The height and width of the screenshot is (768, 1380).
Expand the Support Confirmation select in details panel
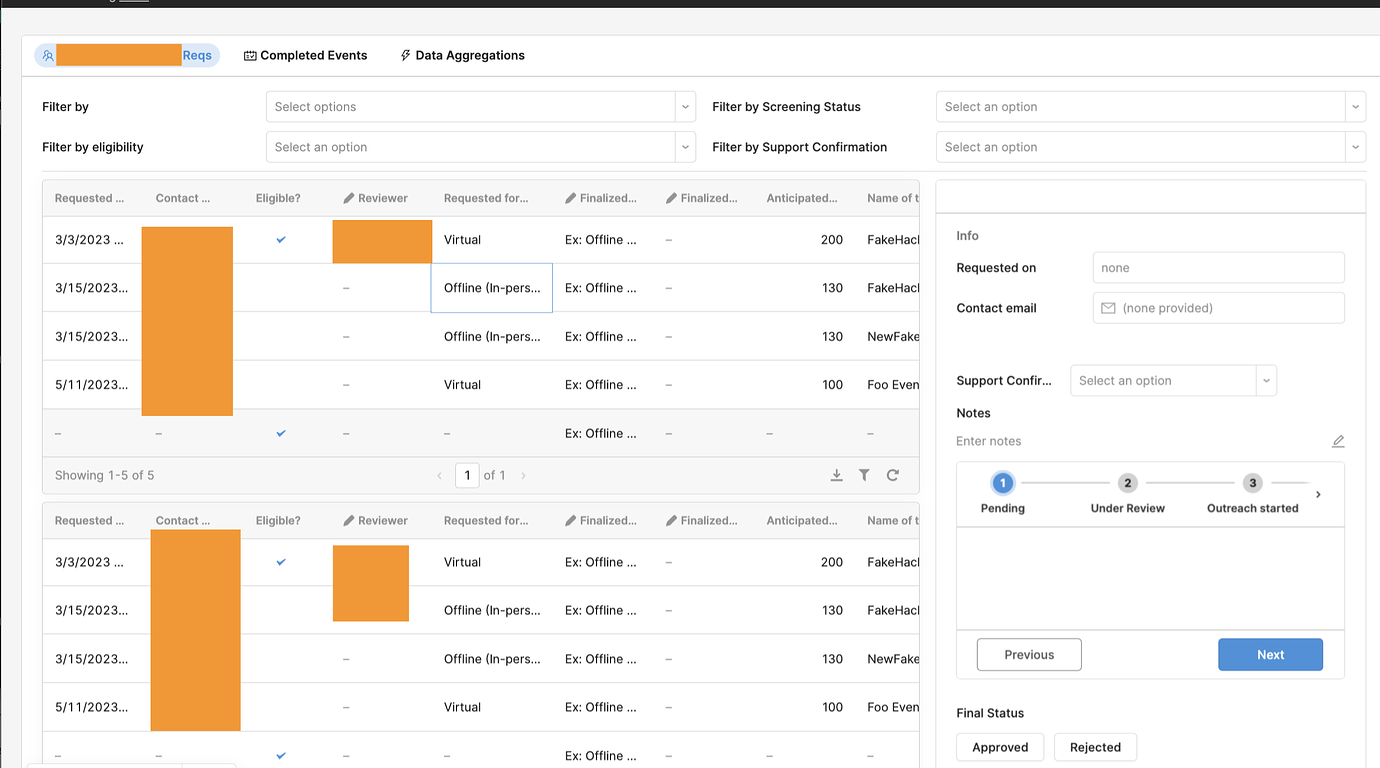click(x=1173, y=381)
